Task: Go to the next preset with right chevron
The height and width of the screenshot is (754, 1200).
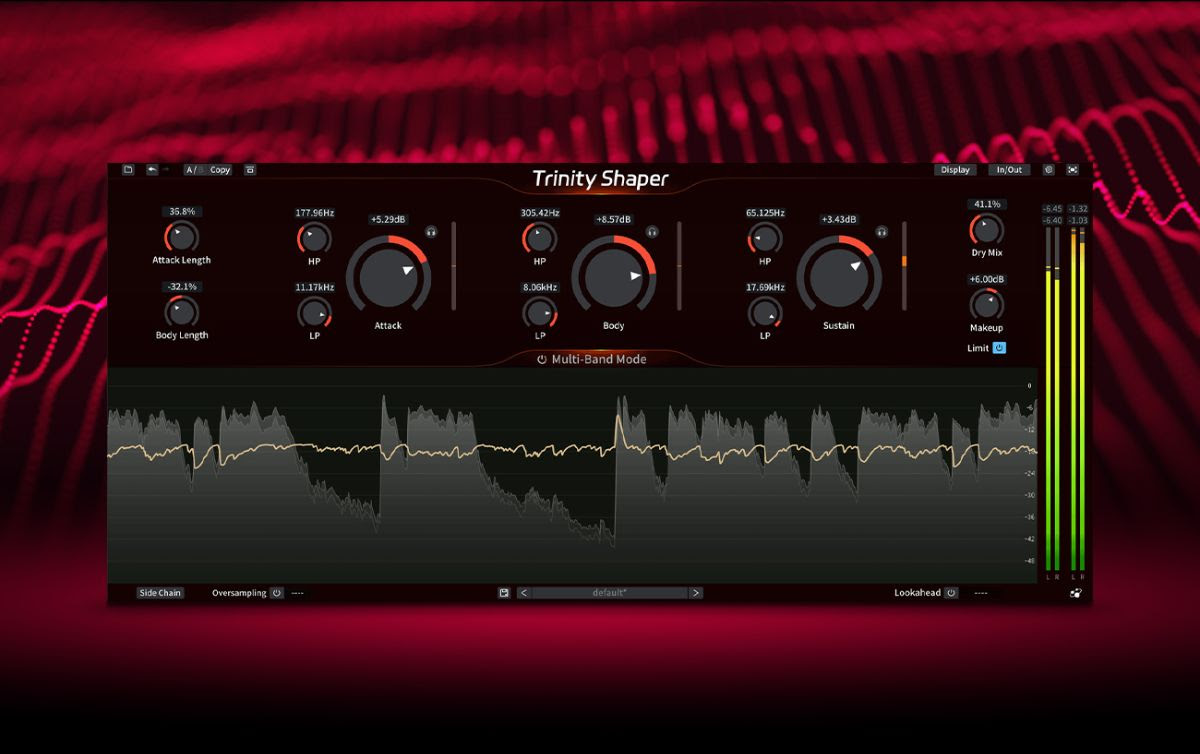Action: pyautogui.click(x=696, y=593)
